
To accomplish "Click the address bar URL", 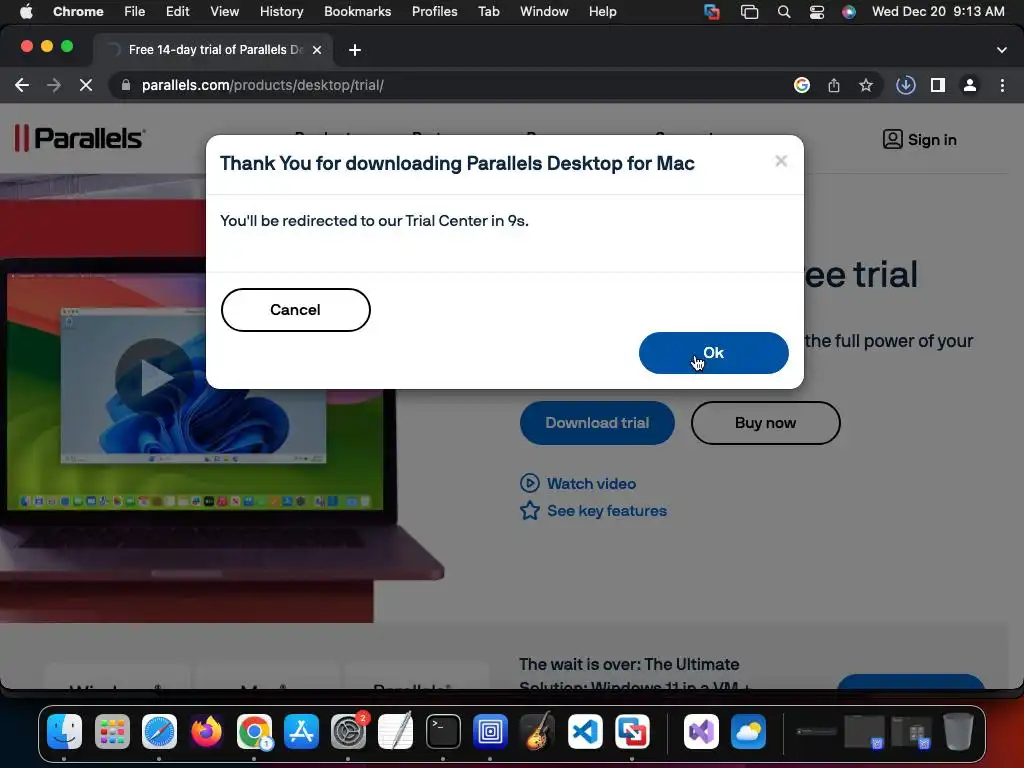I will [x=263, y=85].
